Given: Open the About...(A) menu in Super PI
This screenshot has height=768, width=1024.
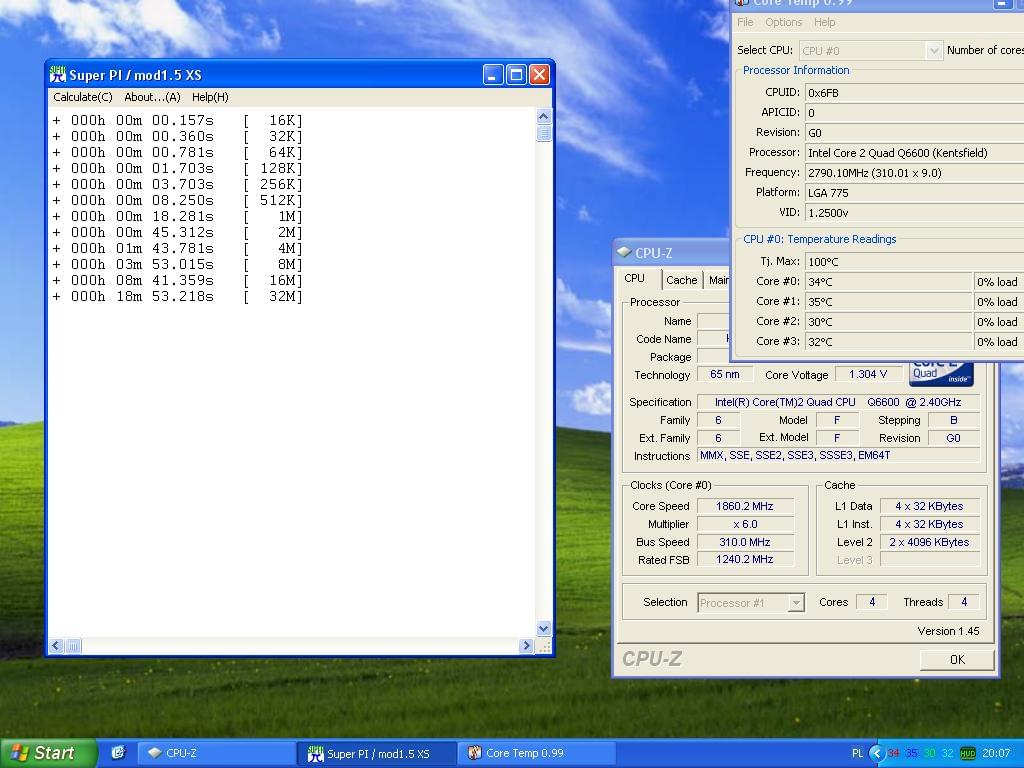Looking at the screenshot, I should coord(152,97).
